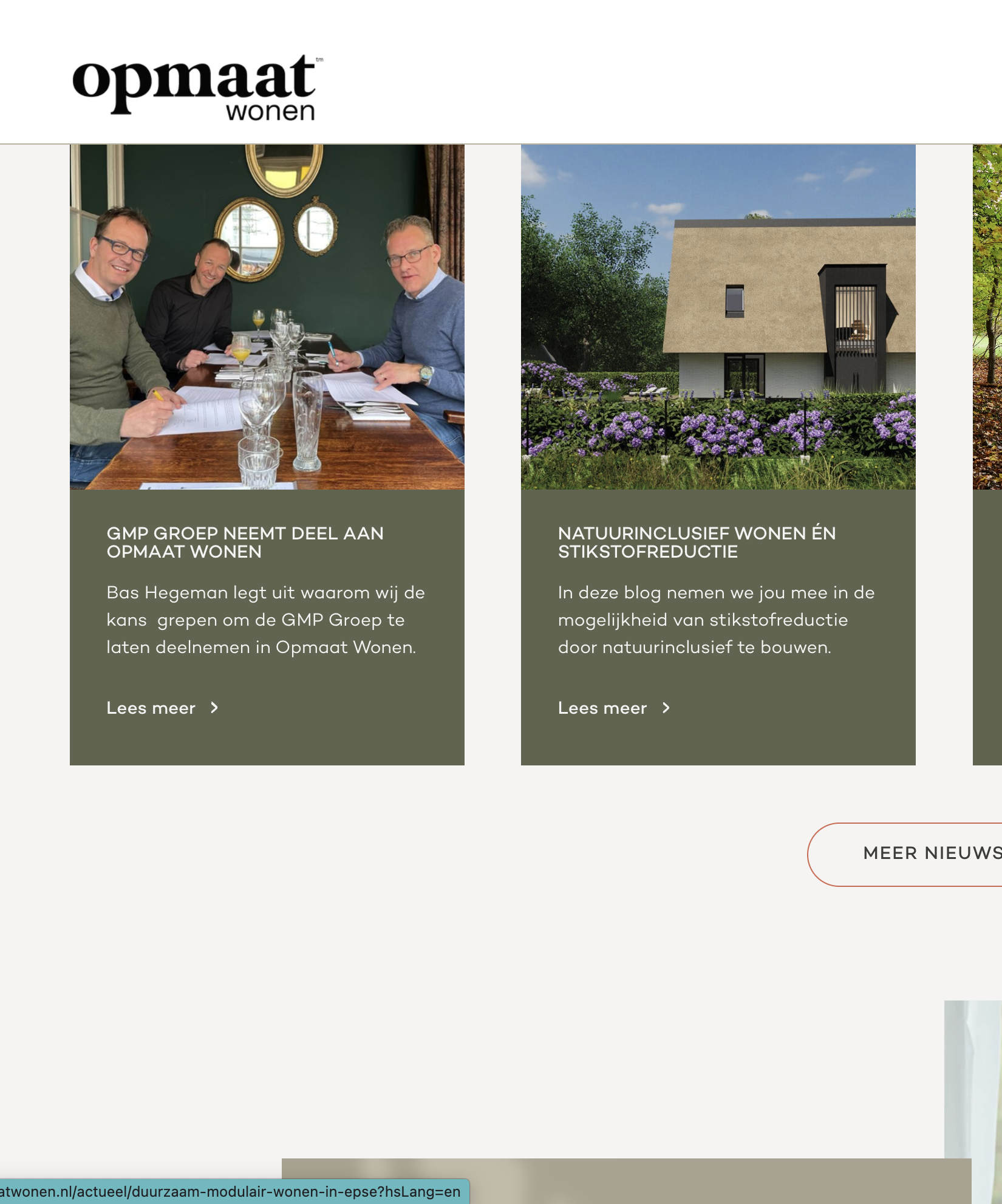Click the stikstofreductie blog description paragraph
Viewport: 1002px width, 1204px height.
click(x=717, y=620)
